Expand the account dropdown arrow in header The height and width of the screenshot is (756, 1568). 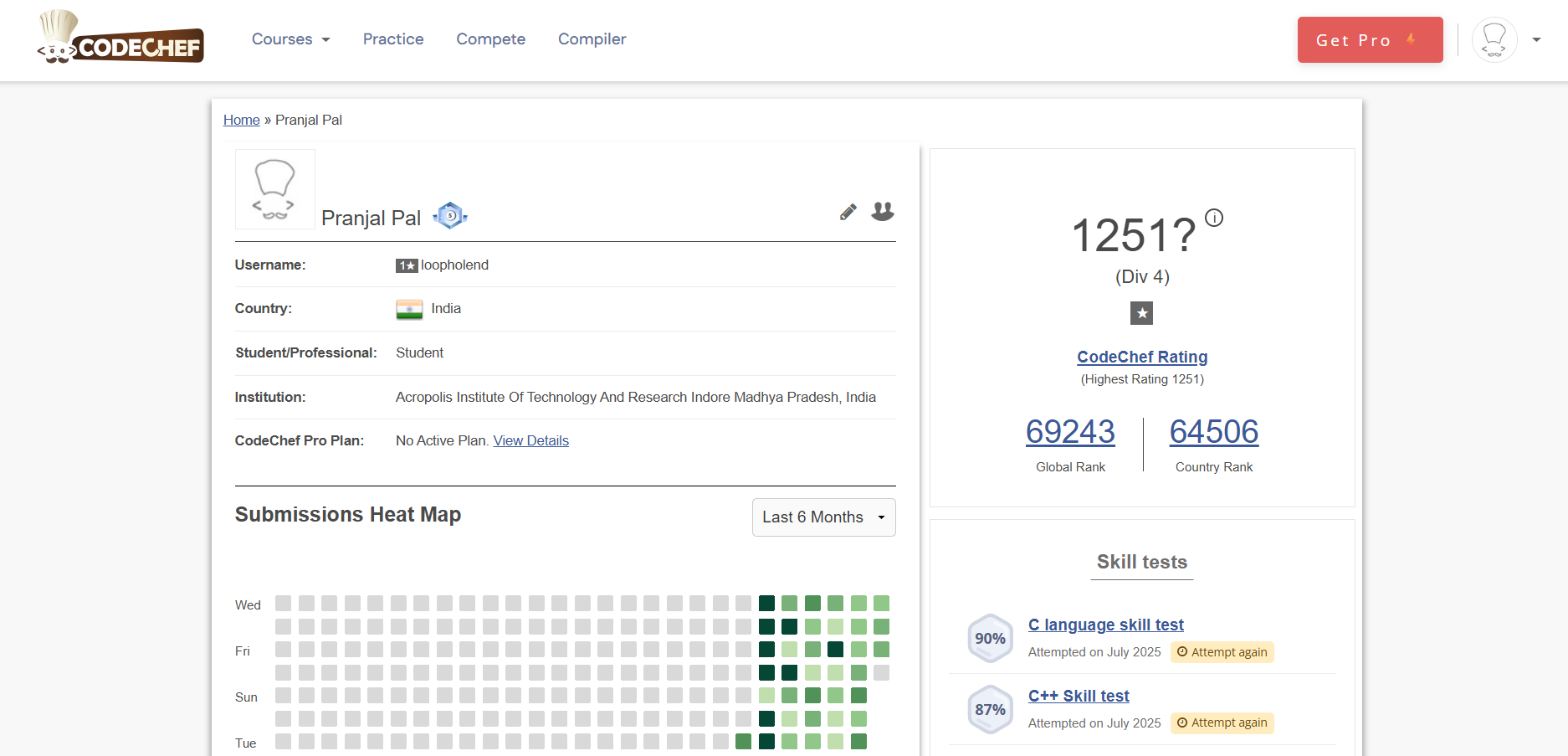coord(1536,39)
